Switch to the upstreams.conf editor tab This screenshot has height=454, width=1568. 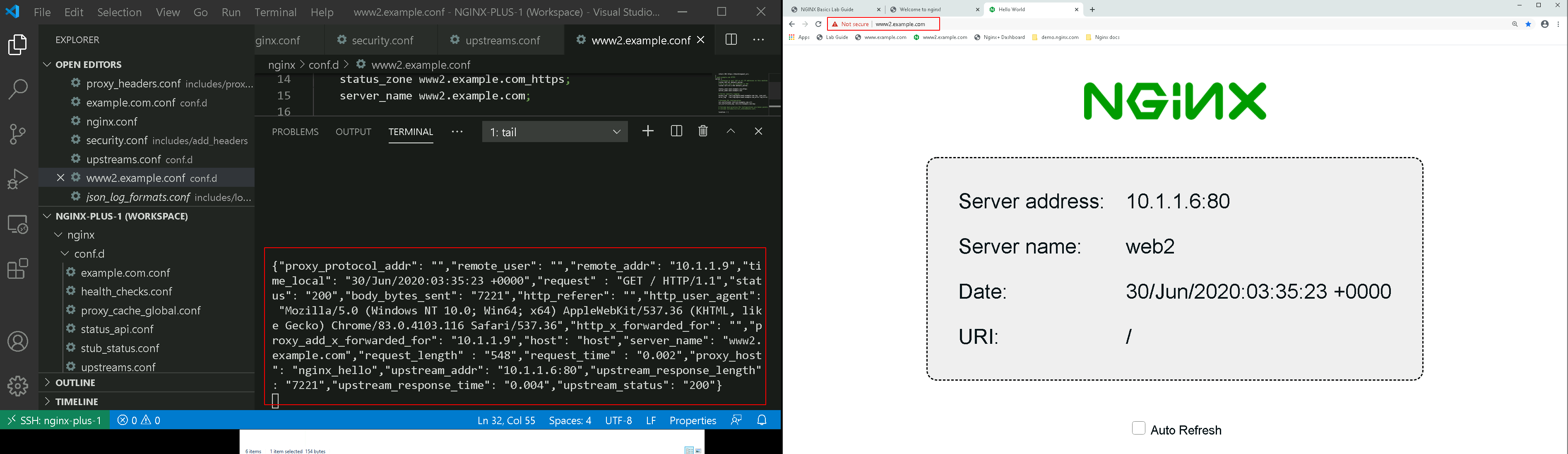[495, 41]
